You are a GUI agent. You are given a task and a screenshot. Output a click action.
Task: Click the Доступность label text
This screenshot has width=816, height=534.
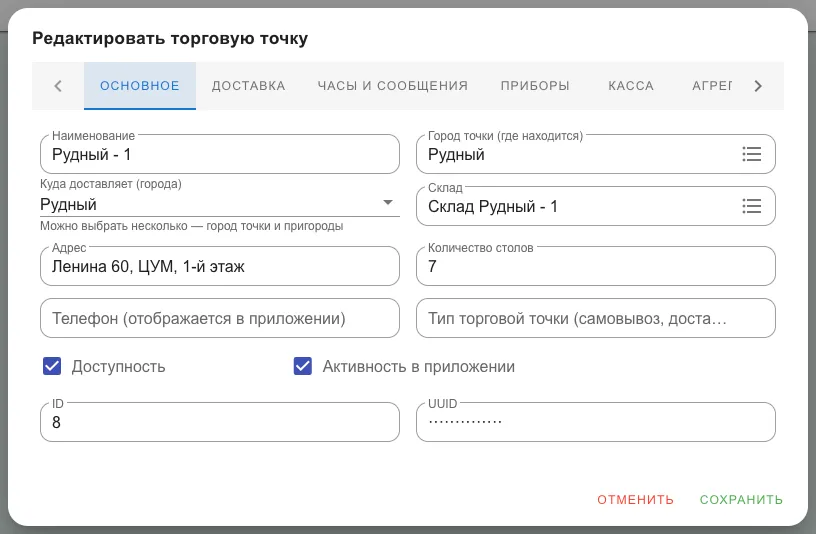point(118,366)
